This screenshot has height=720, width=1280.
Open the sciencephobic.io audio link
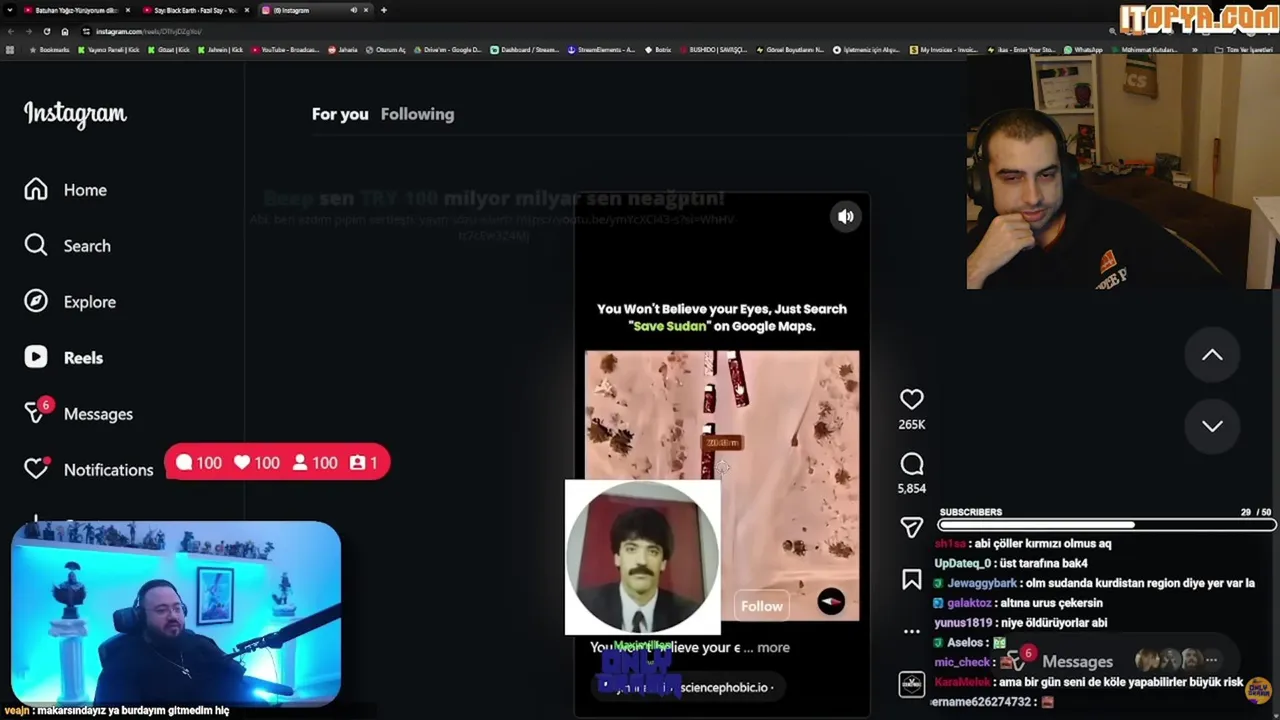(x=726, y=687)
